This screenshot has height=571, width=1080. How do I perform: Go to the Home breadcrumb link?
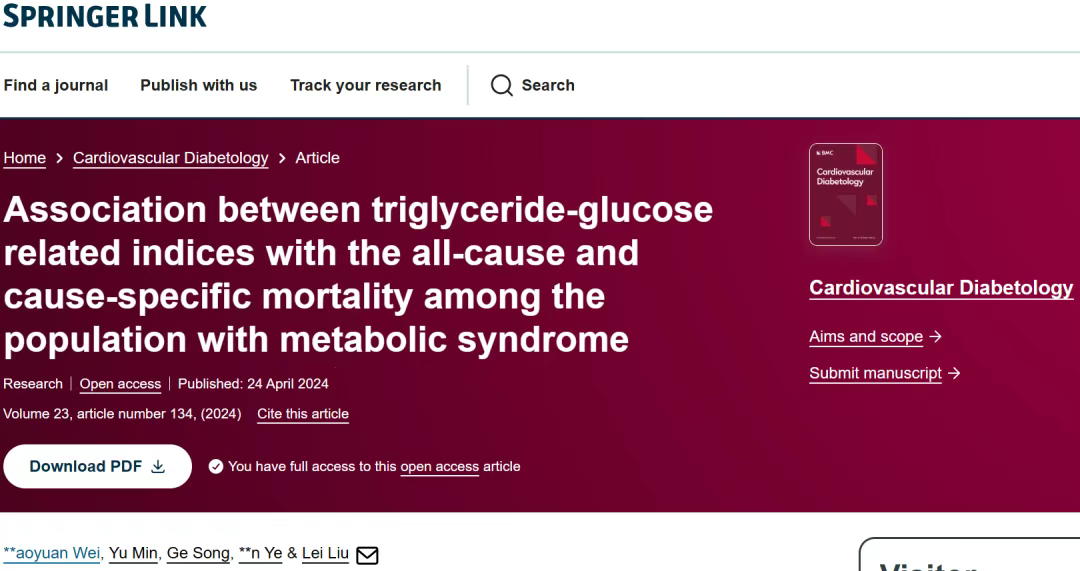tap(25, 158)
